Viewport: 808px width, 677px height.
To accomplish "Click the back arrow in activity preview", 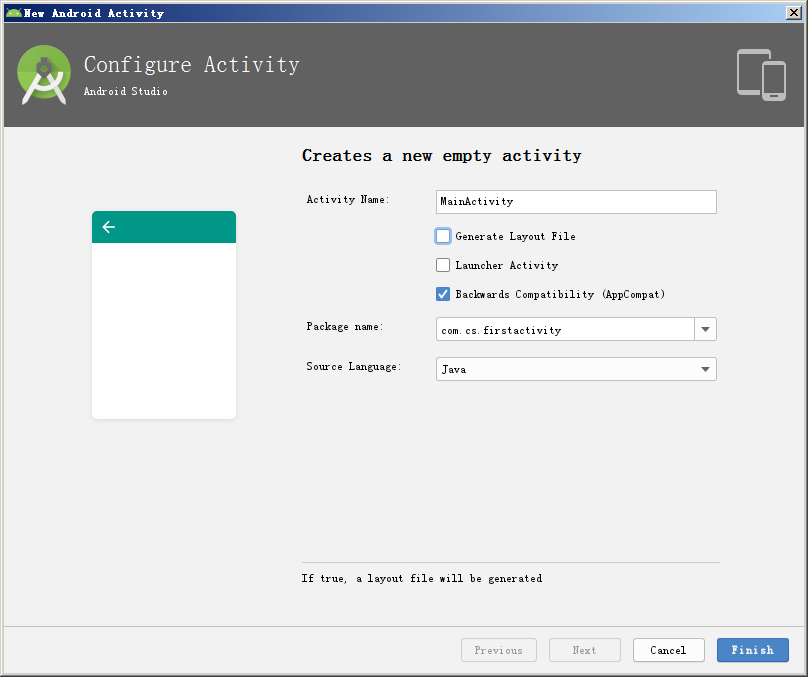I will 109,227.
